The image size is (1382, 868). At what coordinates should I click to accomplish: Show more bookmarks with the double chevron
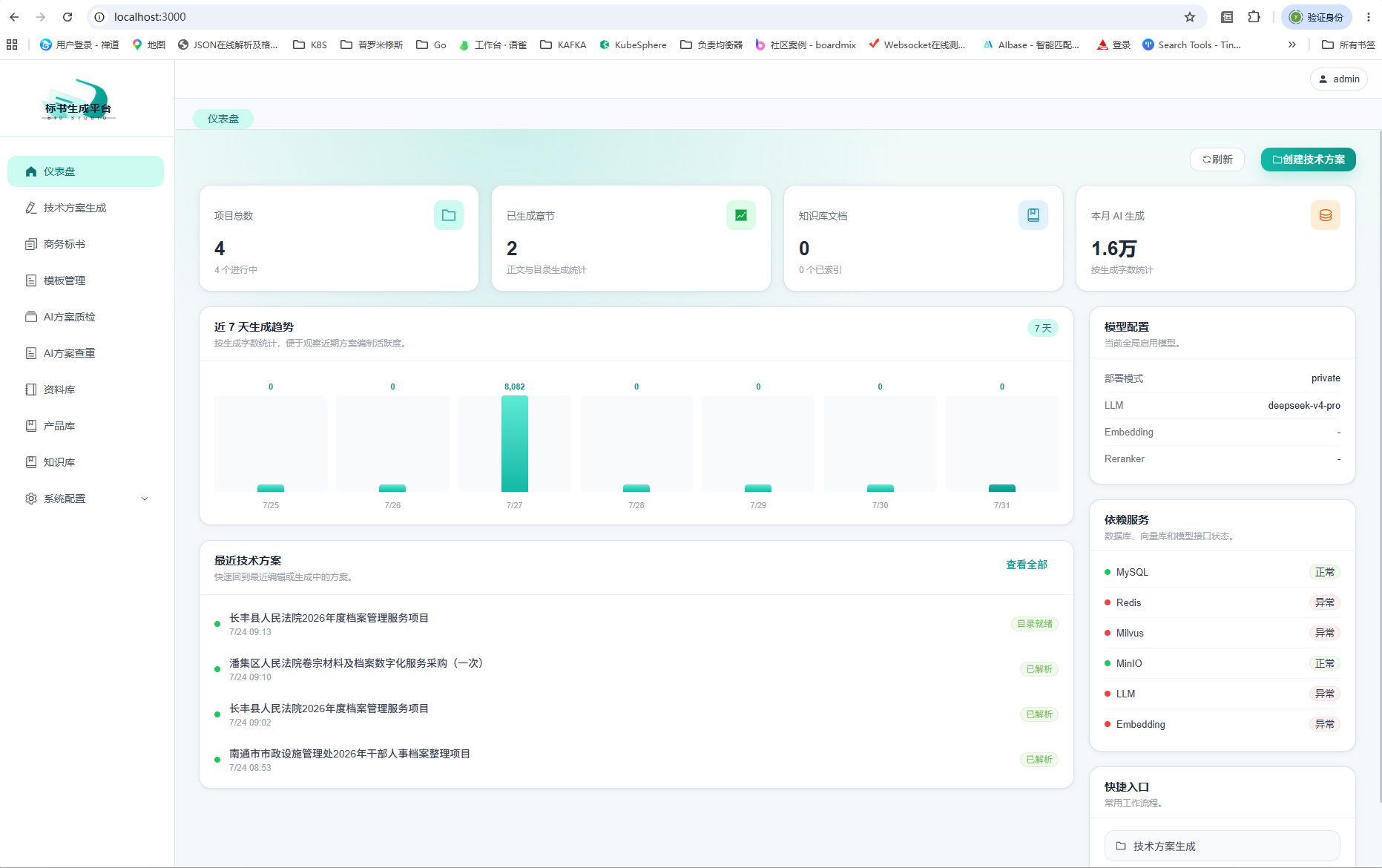1292,45
